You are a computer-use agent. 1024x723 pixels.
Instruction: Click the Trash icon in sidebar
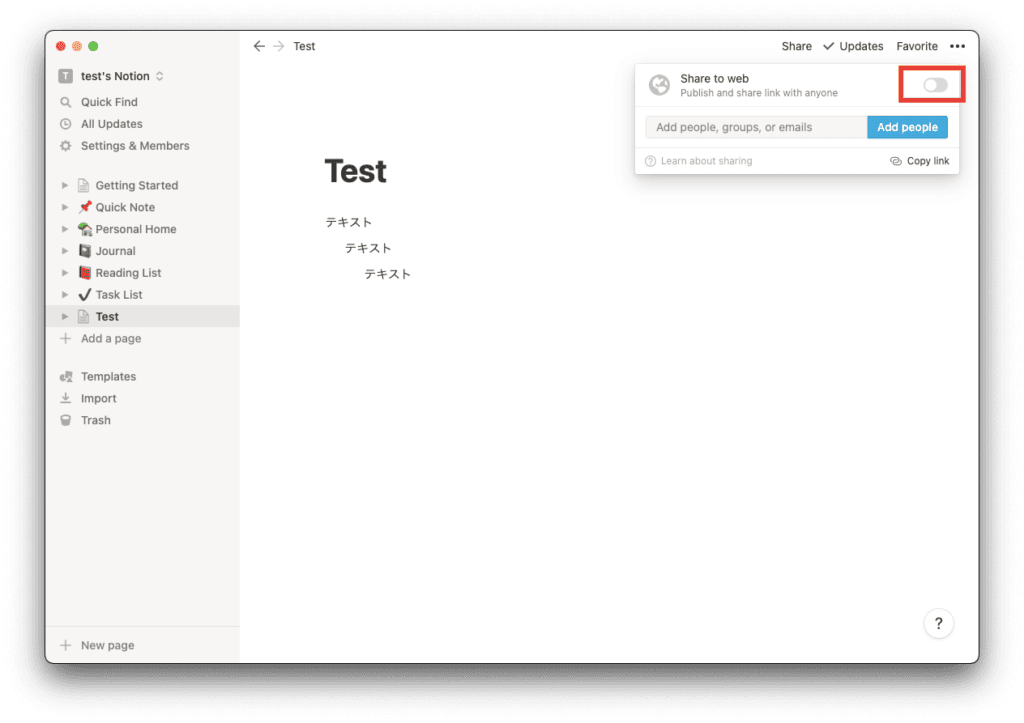point(65,420)
